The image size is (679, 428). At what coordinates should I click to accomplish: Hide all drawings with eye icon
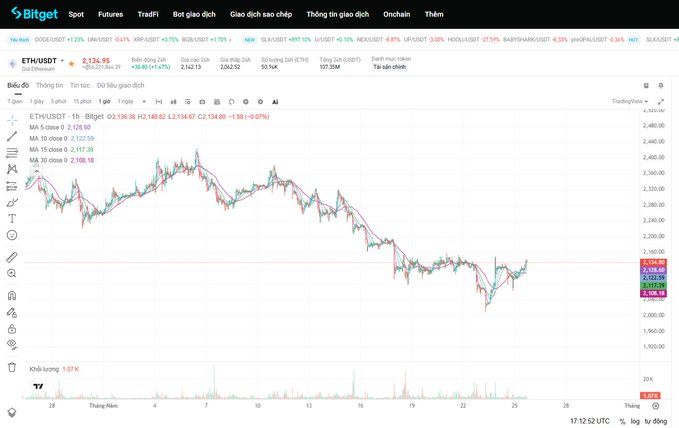[x=12, y=345]
